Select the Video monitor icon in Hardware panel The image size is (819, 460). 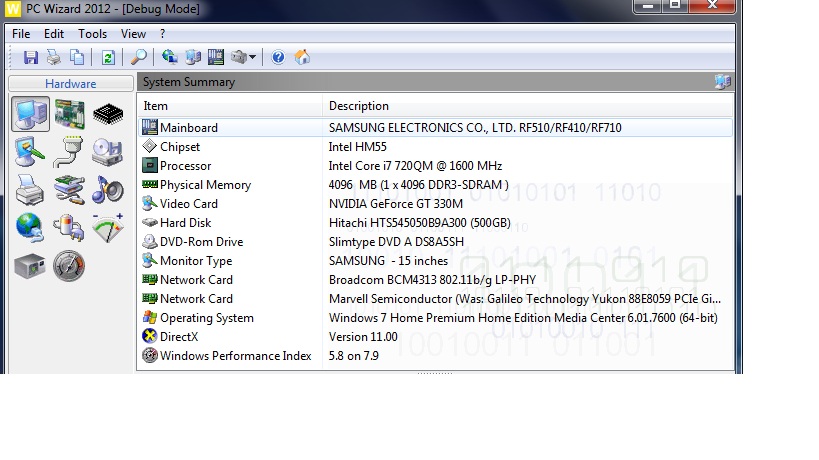pos(30,151)
